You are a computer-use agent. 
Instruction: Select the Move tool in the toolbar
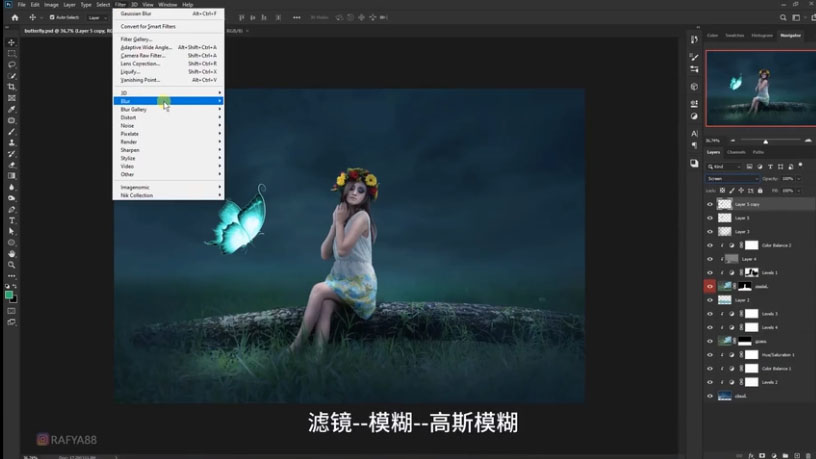click(x=11, y=42)
